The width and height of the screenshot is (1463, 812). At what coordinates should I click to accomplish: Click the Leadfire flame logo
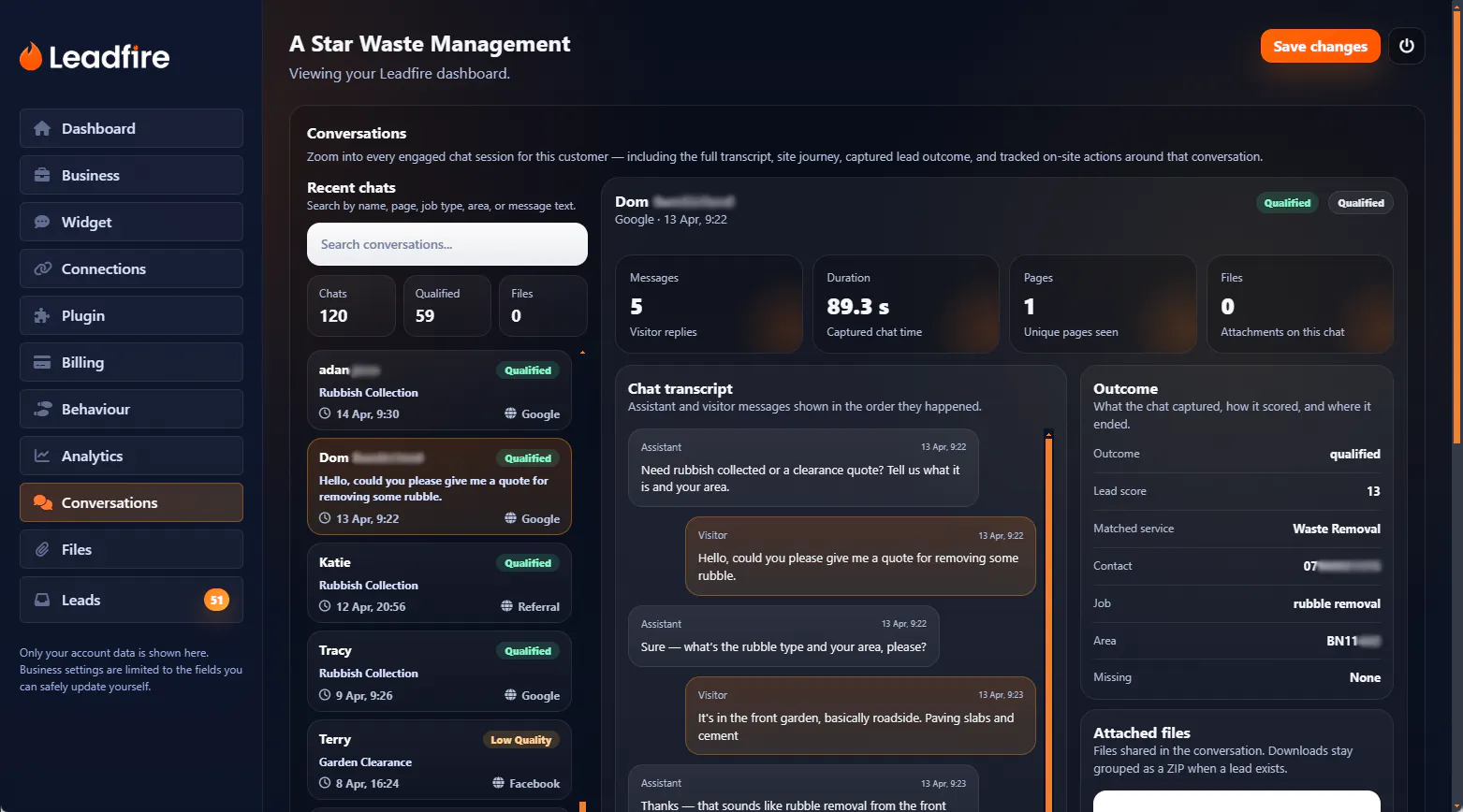(x=31, y=57)
